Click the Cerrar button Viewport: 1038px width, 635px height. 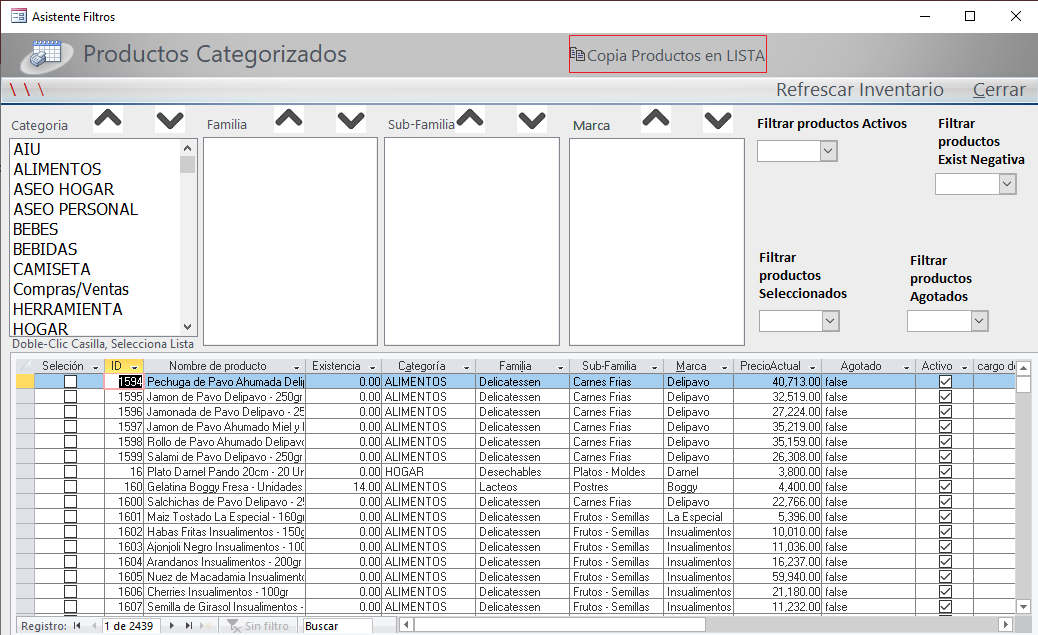(999, 89)
